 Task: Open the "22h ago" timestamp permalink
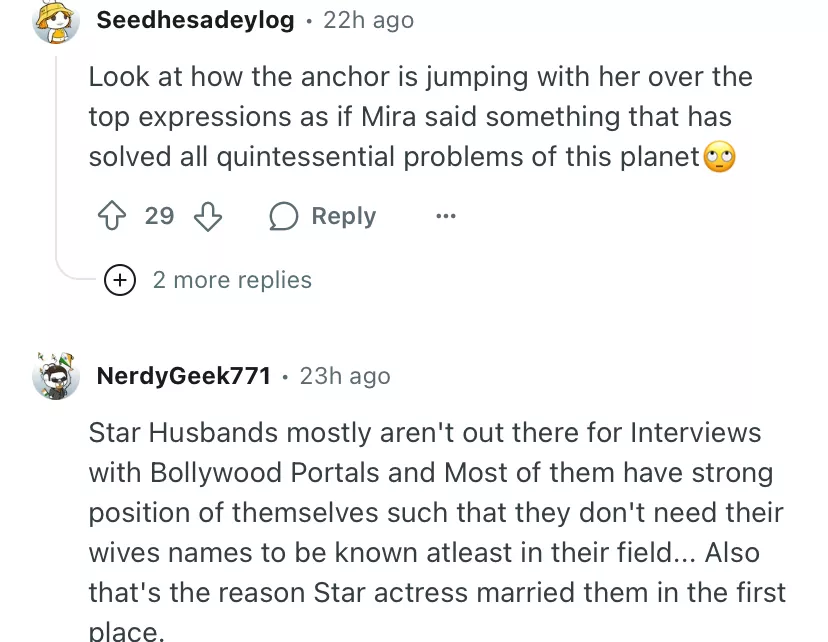368,20
